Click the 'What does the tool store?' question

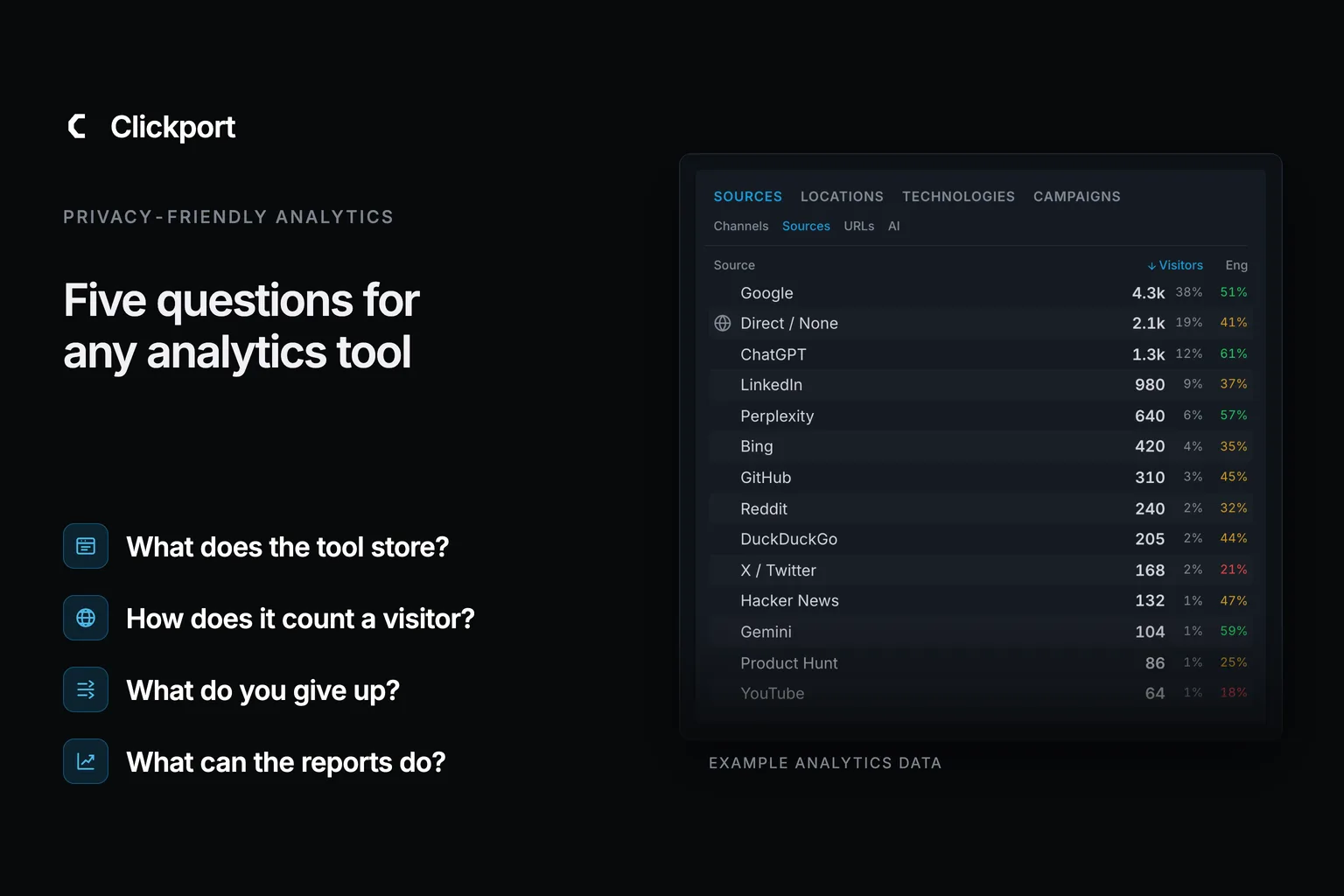pyautogui.click(x=287, y=547)
